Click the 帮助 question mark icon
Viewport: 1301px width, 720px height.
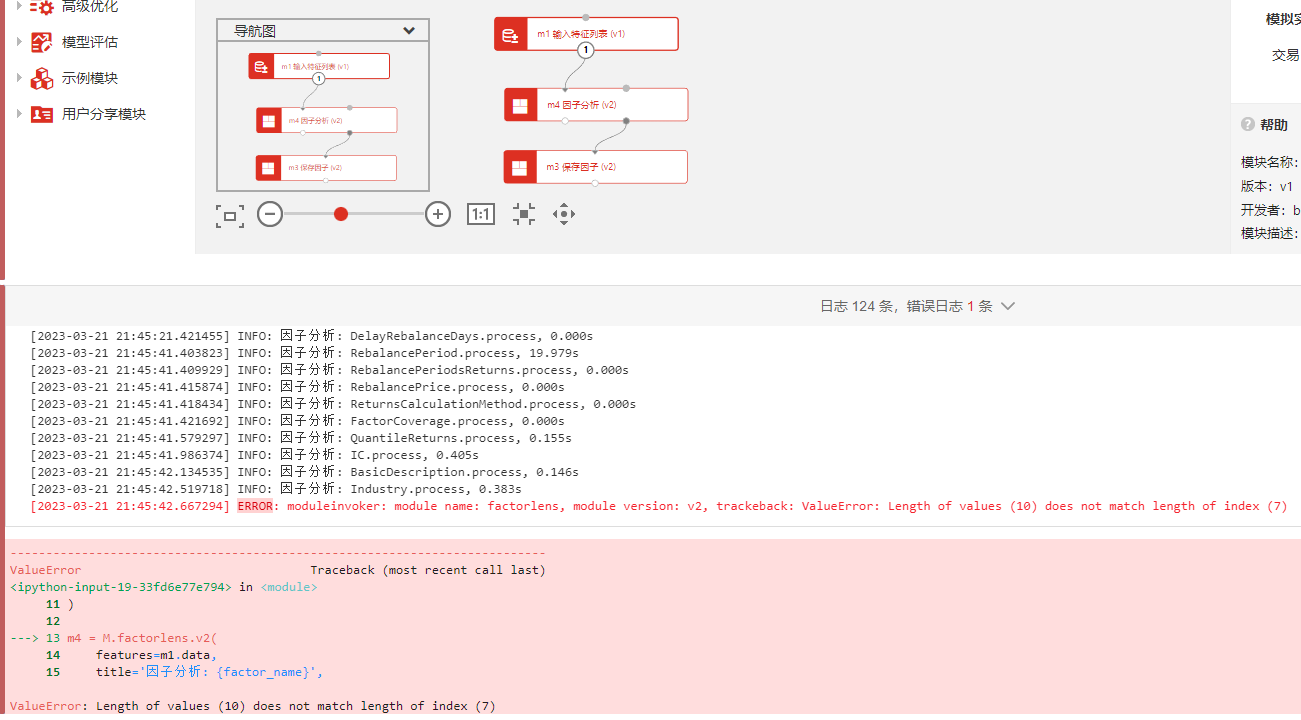tap(1248, 124)
